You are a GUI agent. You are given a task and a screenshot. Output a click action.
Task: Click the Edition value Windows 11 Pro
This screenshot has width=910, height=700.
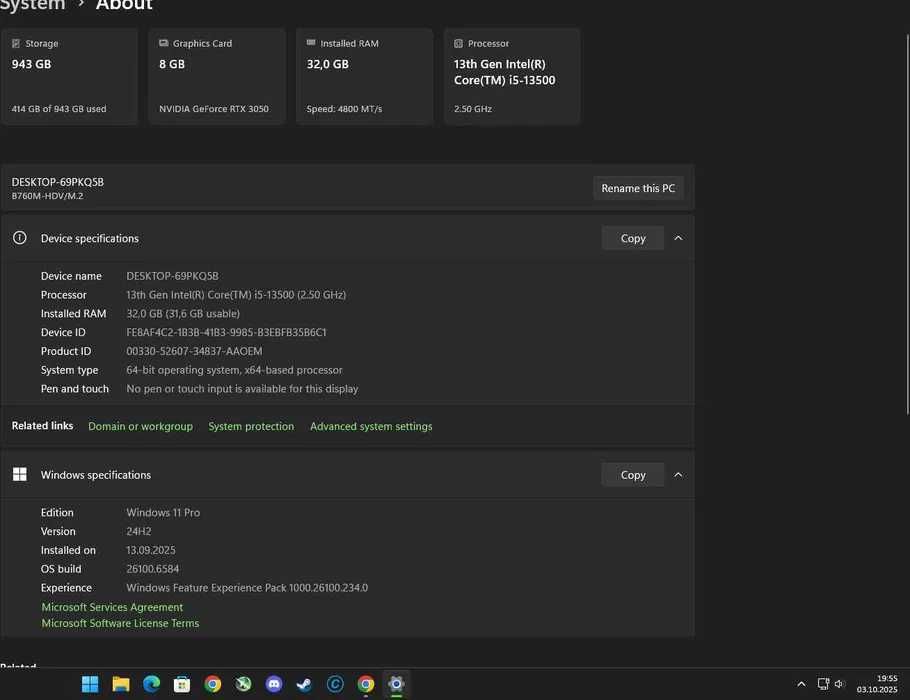coord(163,513)
